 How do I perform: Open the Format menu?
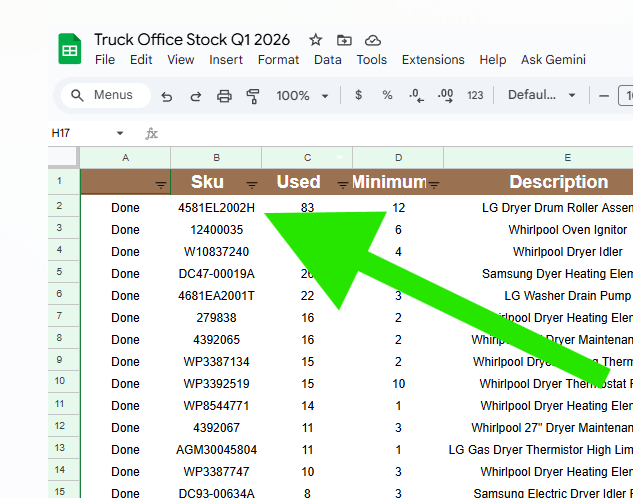point(278,60)
